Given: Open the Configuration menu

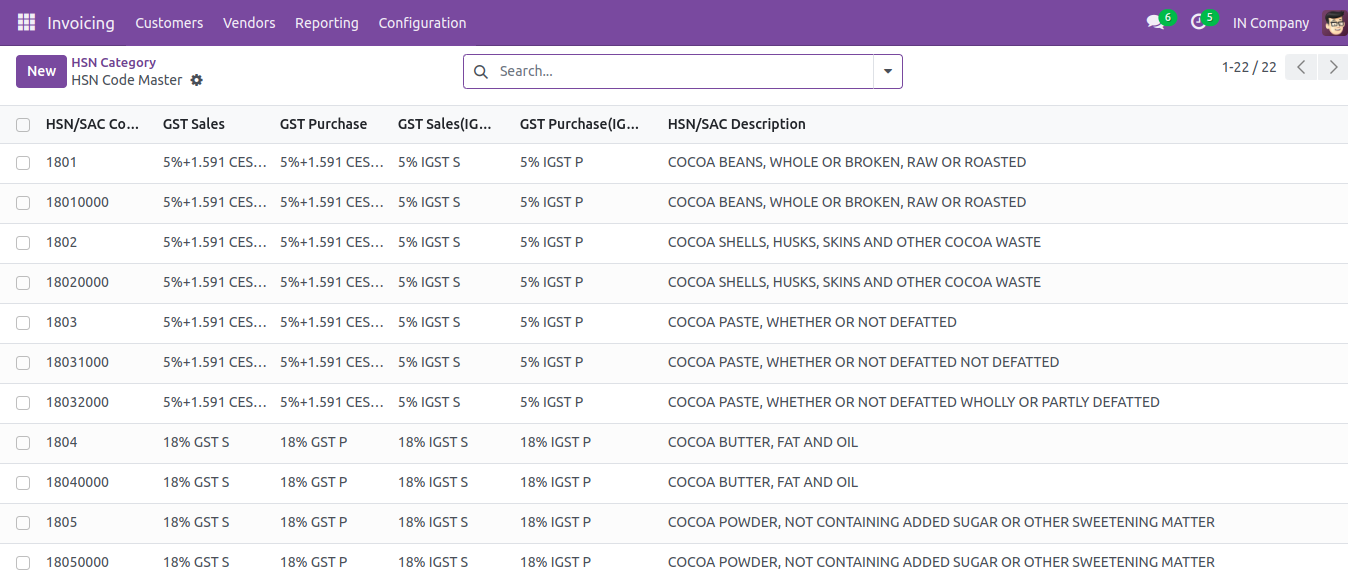Looking at the screenshot, I should coord(422,22).
